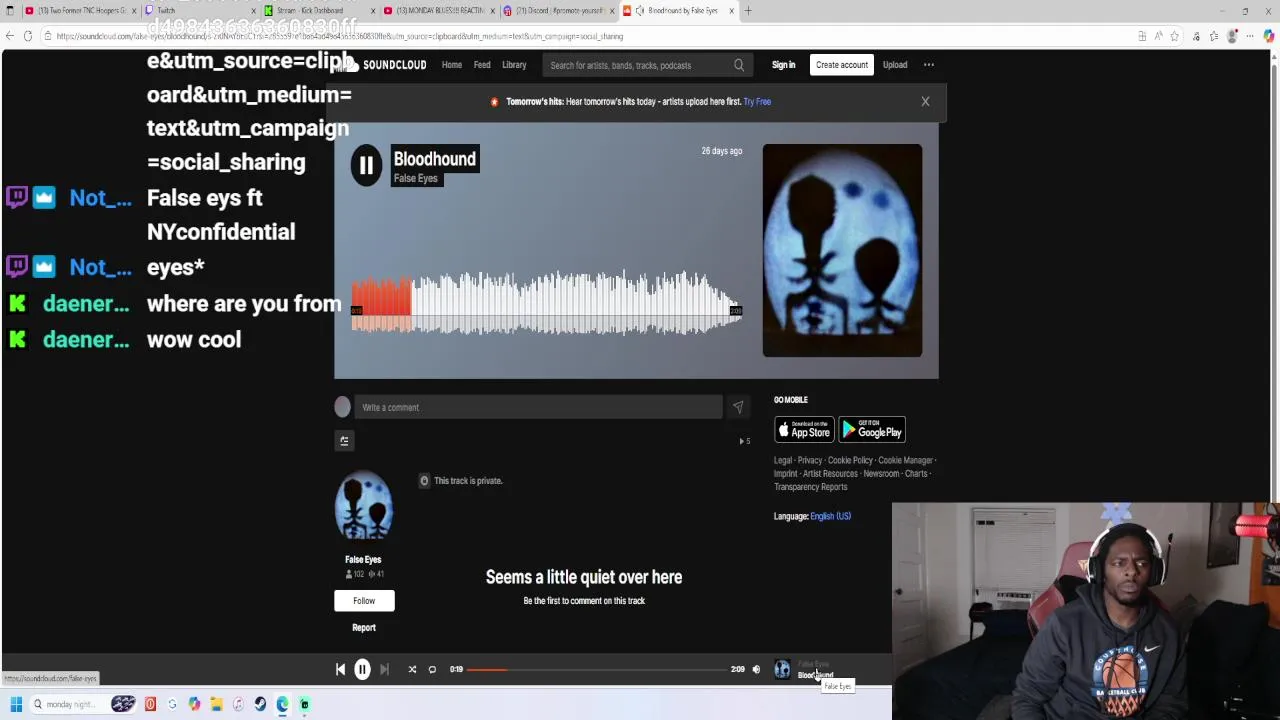Screen dimensions: 1280x720
Task: Click the Create account button
Action: coord(842,65)
